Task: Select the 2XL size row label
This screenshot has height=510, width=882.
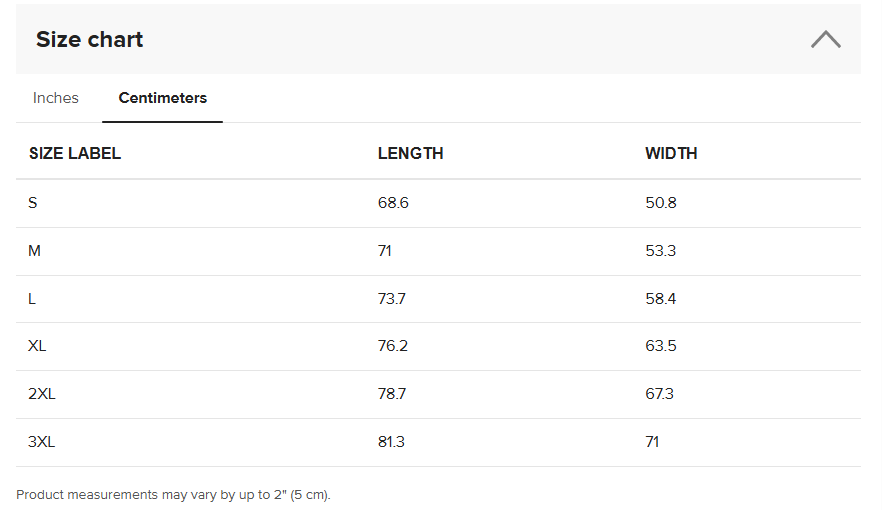Action: click(x=42, y=394)
